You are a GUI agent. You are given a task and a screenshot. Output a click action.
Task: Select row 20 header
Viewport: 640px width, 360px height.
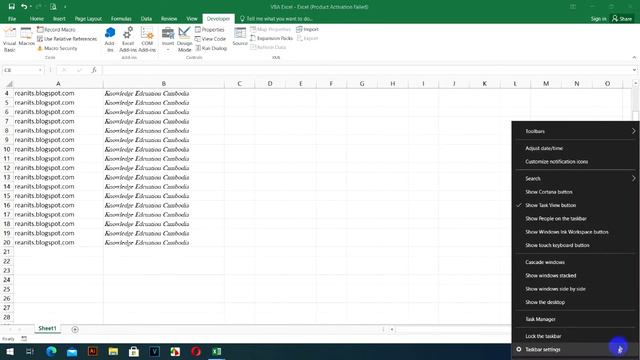7,242
